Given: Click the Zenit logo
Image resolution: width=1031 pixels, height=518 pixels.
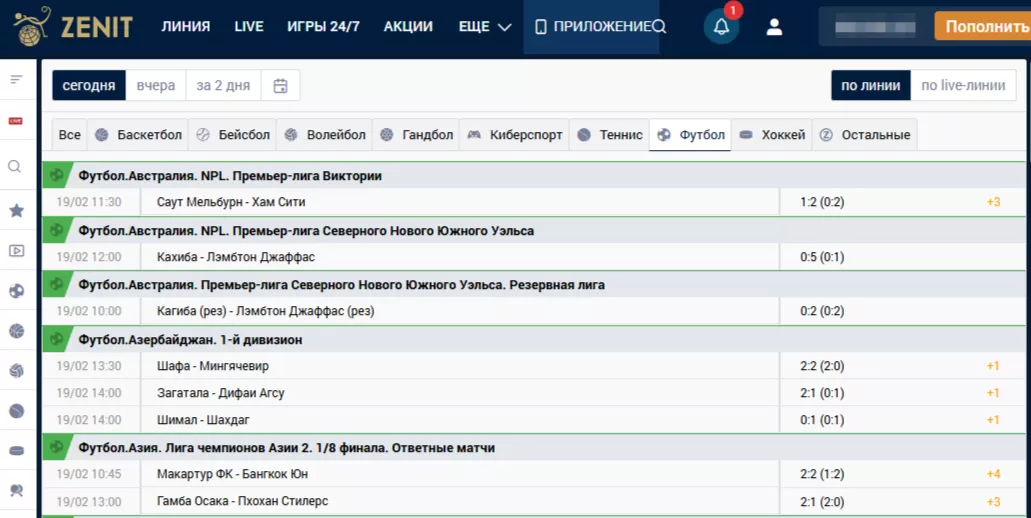Looking at the screenshot, I should click(x=73, y=27).
